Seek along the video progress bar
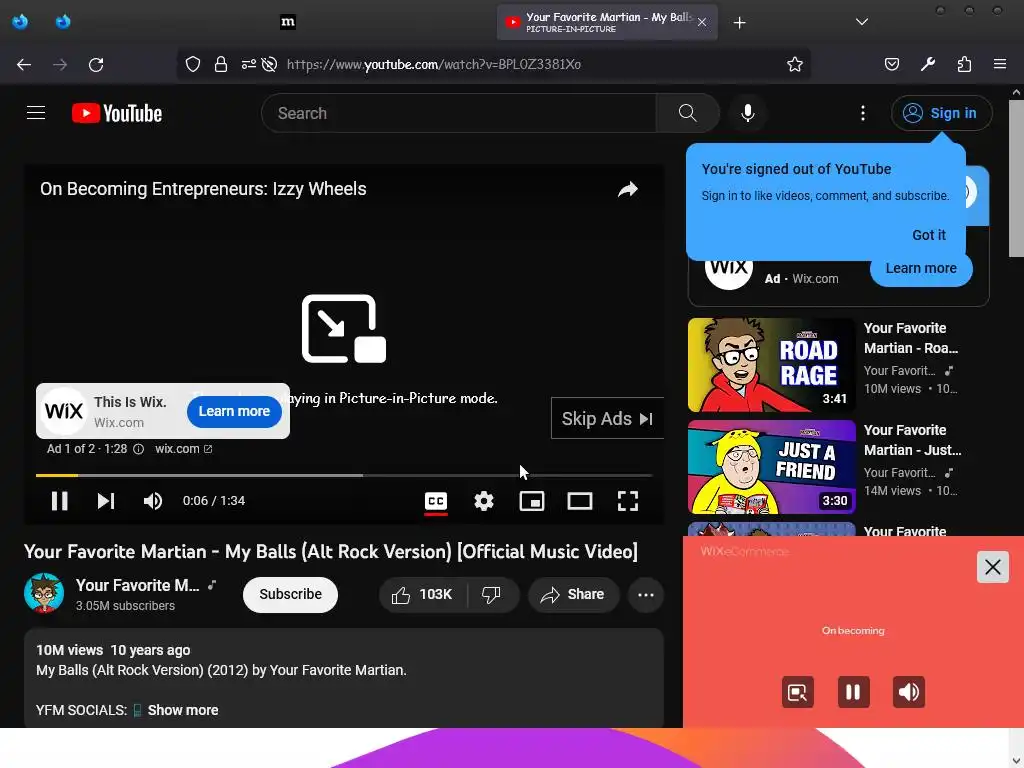The image size is (1024, 768). [344, 475]
